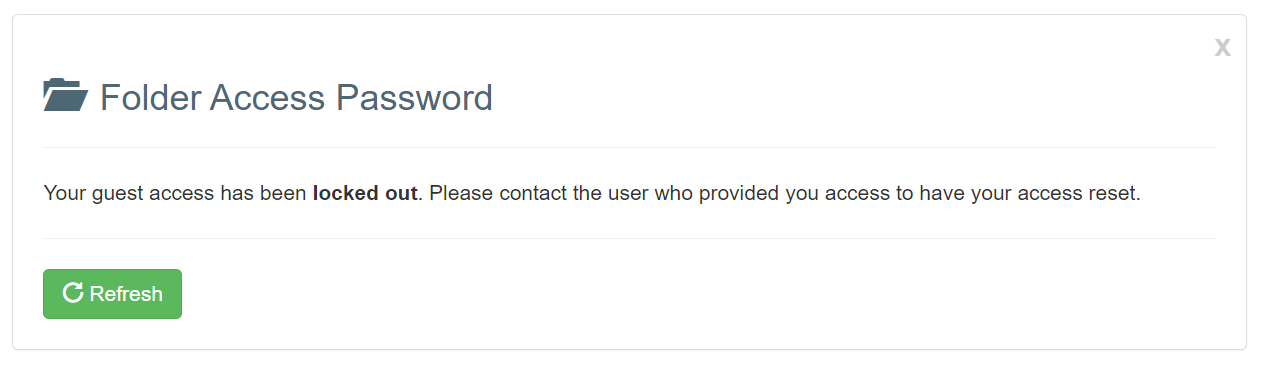Click the word "Folder" in the title
Viewport: 1270px width, 367px height.
pos(150,97)
